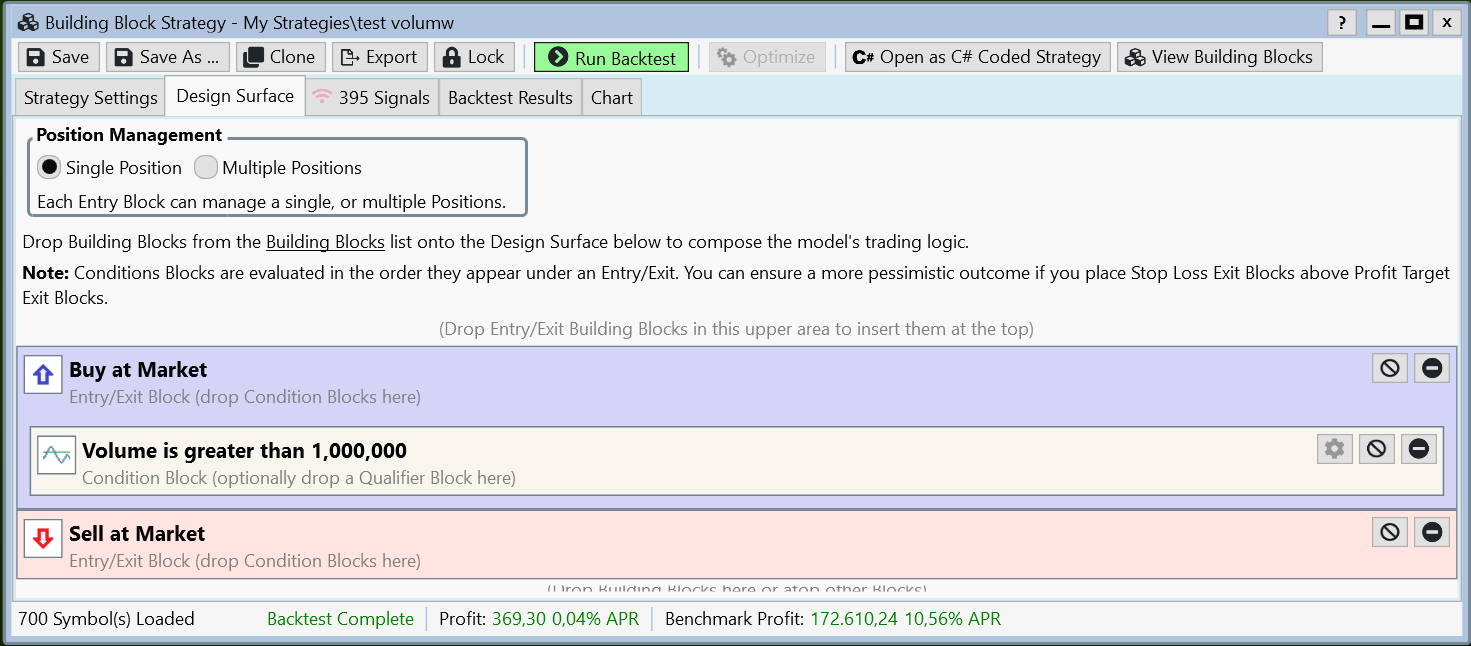1471x646 pixels.
Task: Open the Backtest Results tab
Action: (510, 98)
